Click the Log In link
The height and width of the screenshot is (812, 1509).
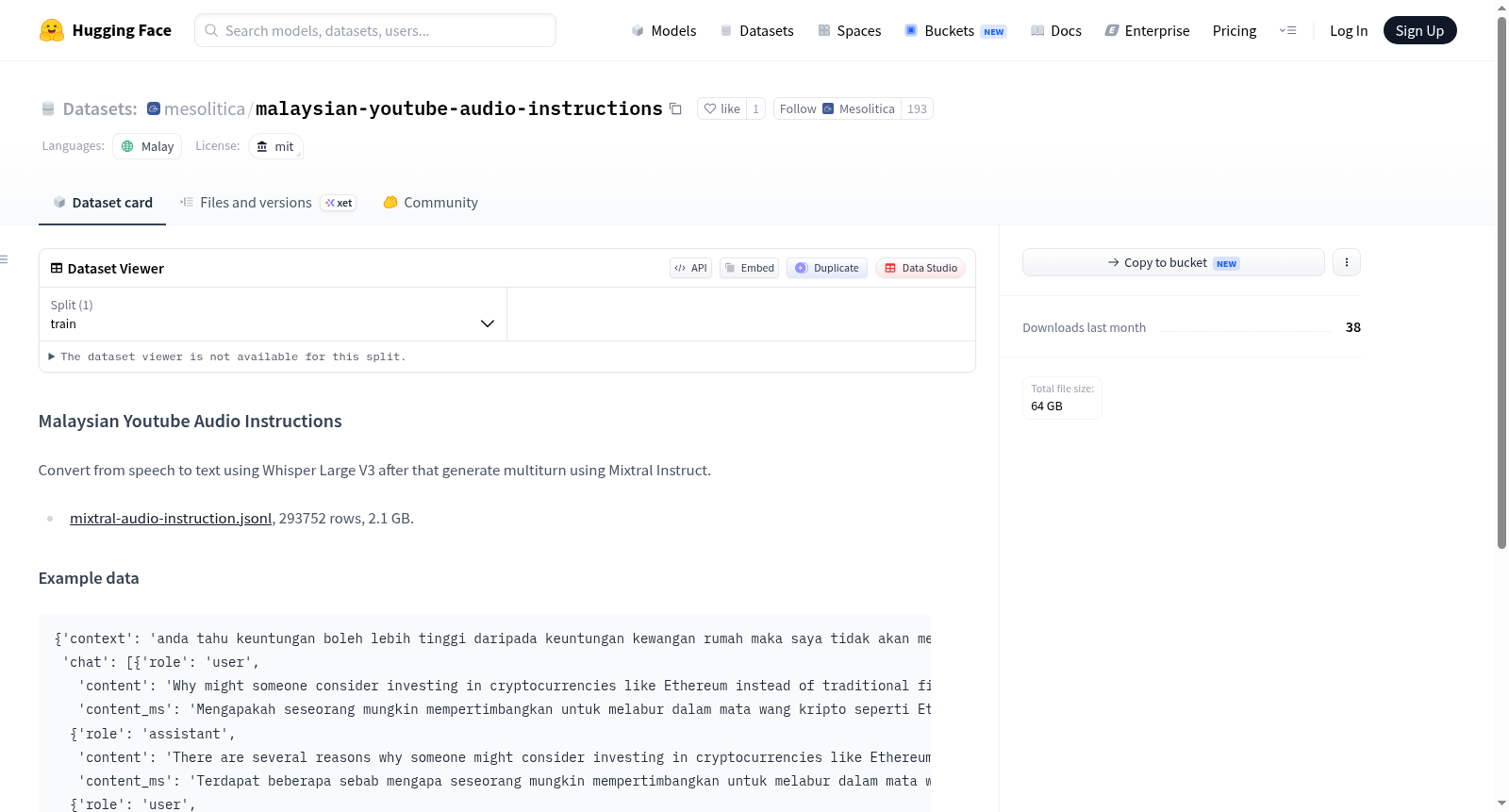[x=1349, y=31]
